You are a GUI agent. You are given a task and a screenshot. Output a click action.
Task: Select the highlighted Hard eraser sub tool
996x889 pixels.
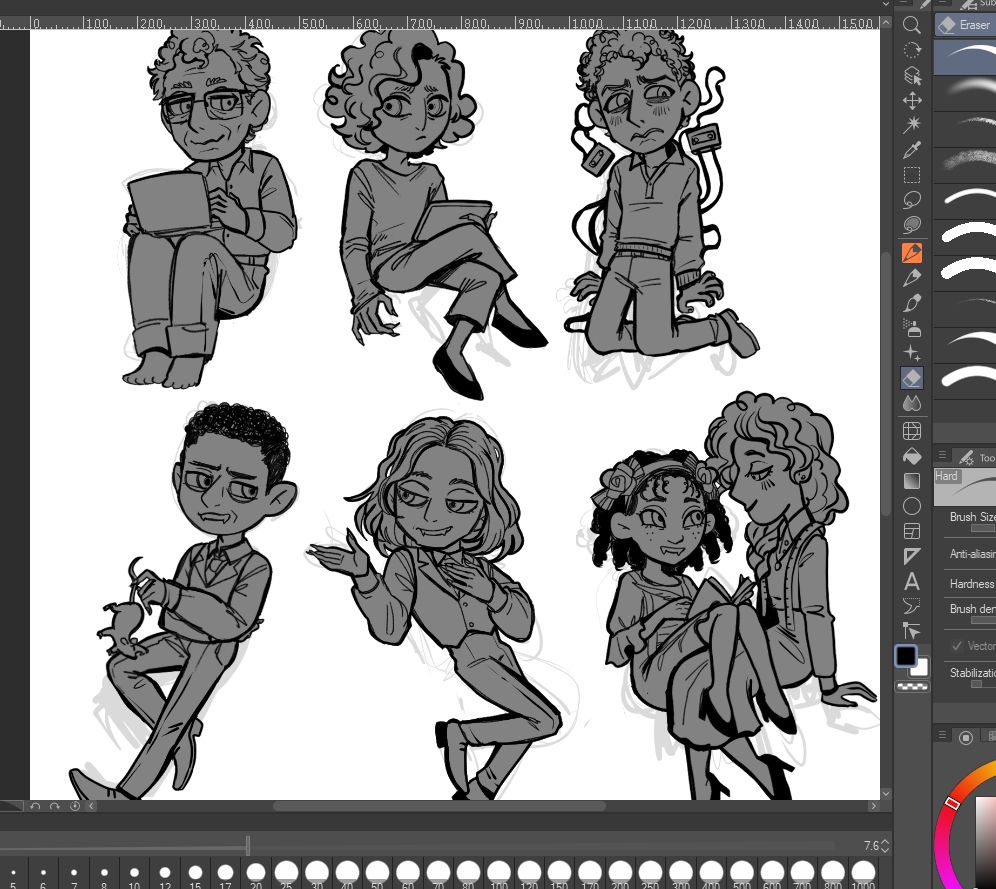click(x=965, y=57)
